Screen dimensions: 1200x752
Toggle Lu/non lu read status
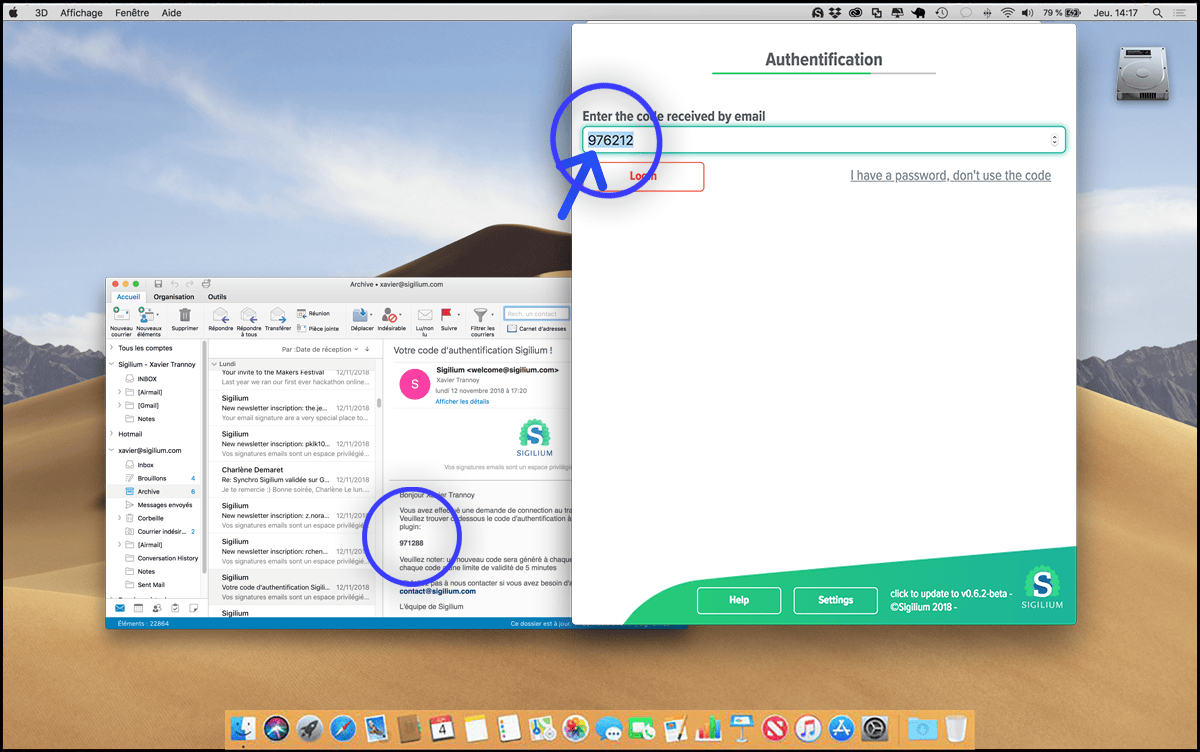(425, 316)
